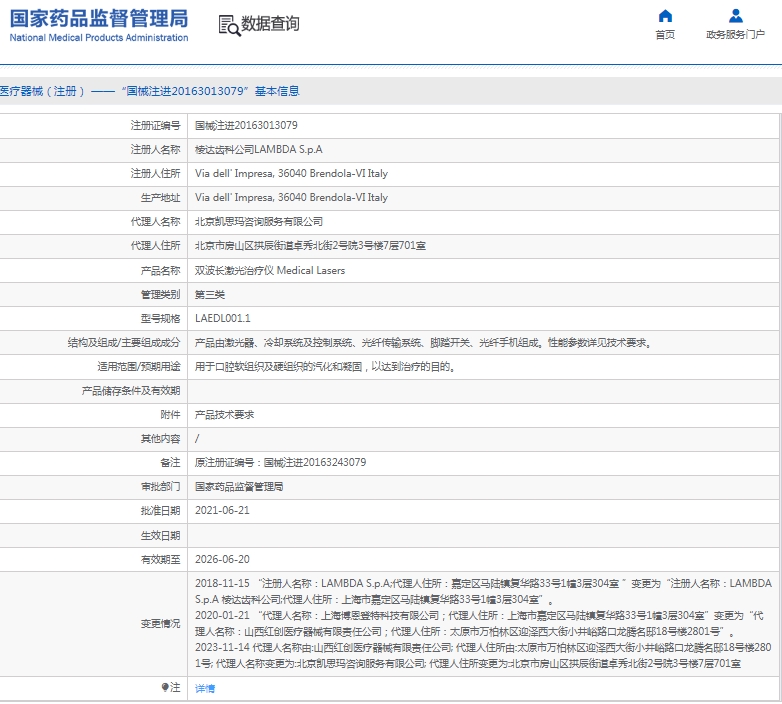Open the 详情 link

[205, 689]
